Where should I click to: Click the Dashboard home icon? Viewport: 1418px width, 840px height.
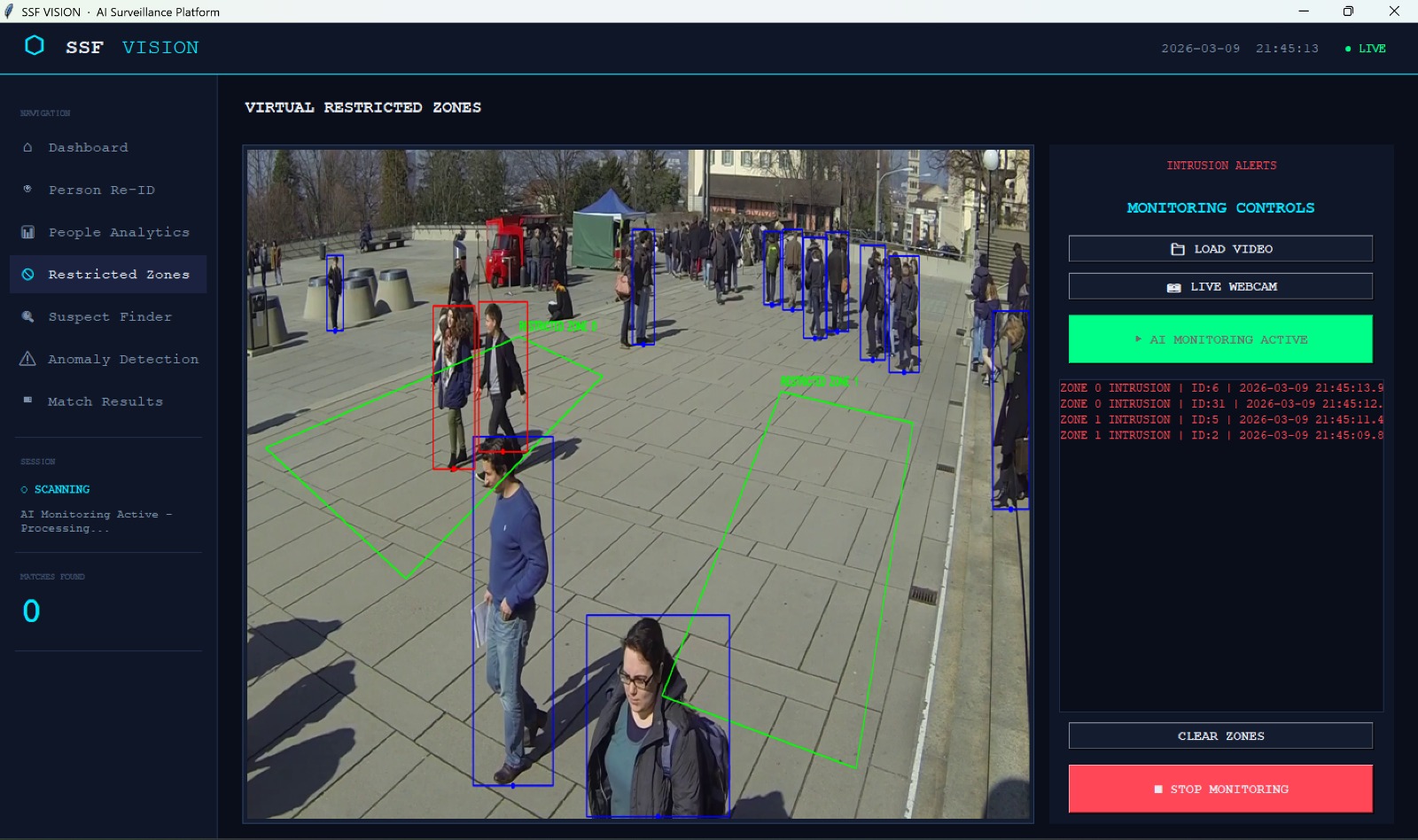(26, 147)
